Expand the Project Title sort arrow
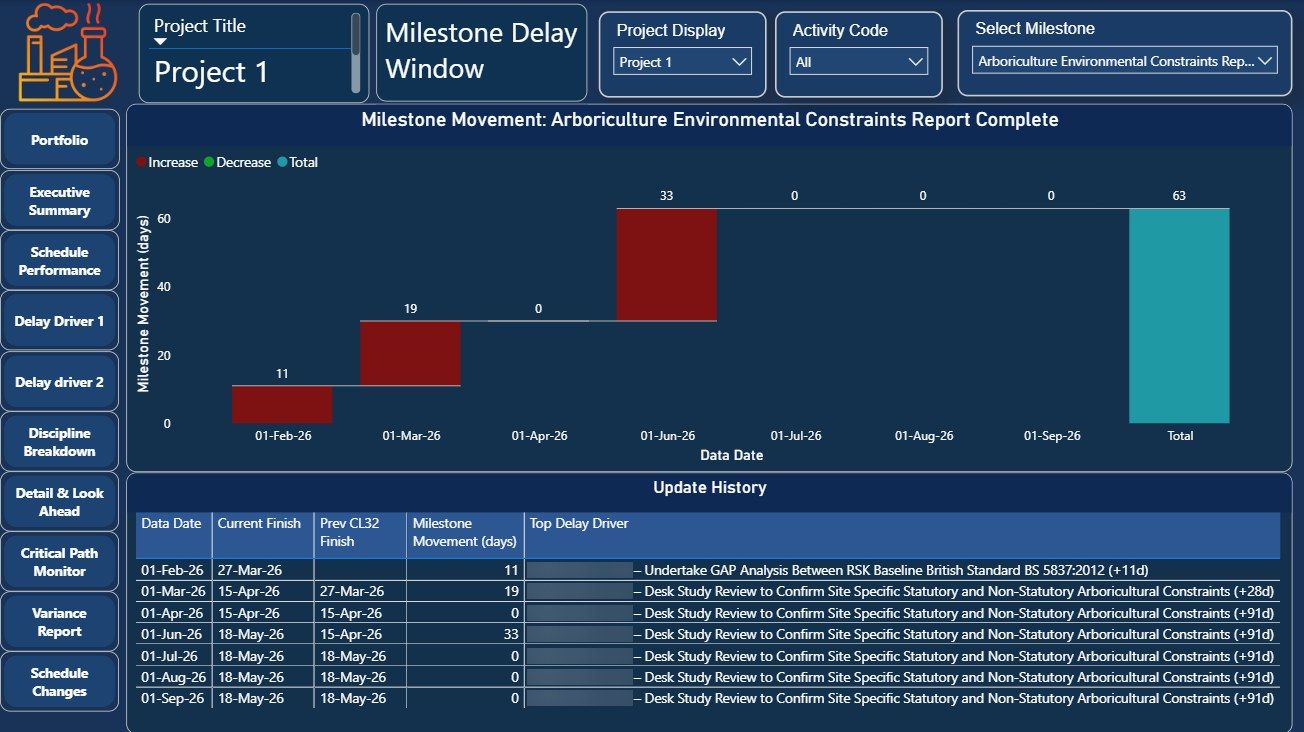 [x=160, y=42]
